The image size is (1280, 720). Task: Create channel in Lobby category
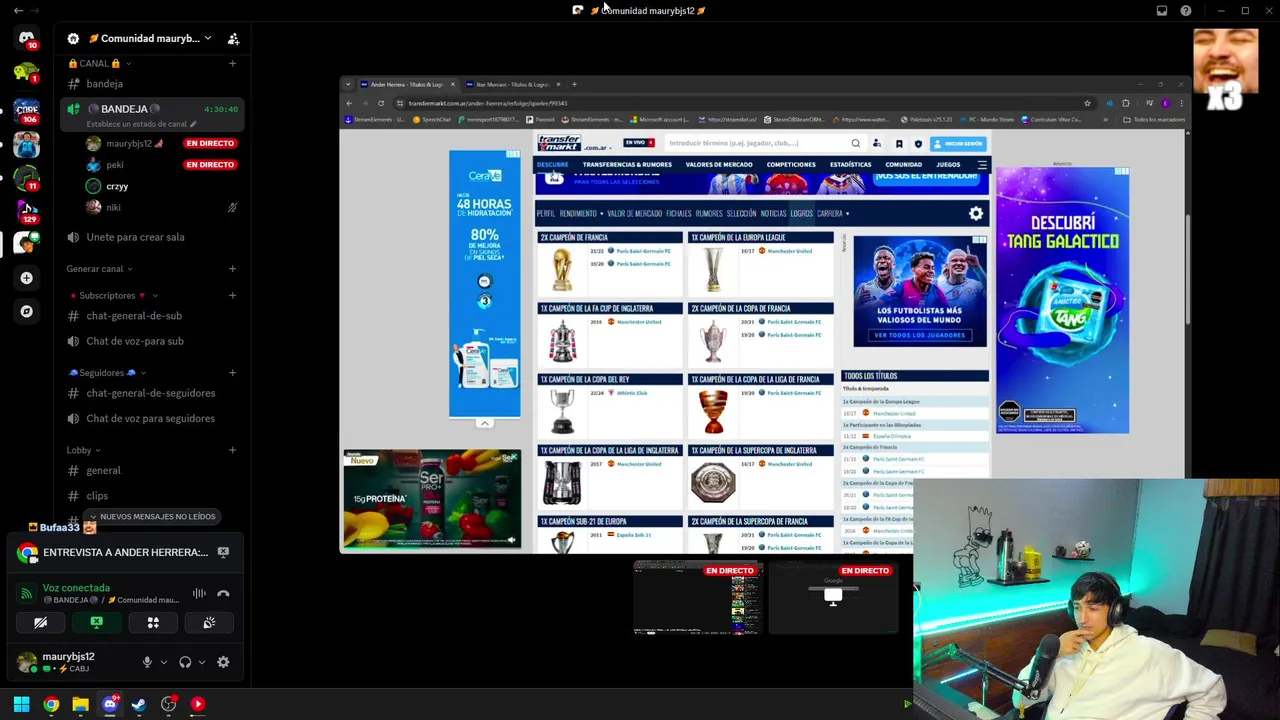(x=232, y=450)
